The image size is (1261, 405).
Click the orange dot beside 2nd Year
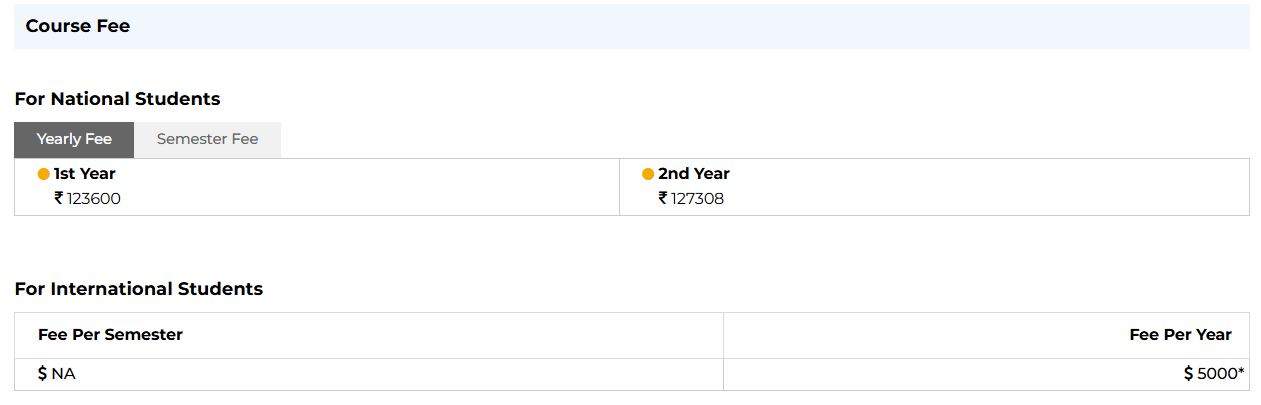(x=648, y=174)
